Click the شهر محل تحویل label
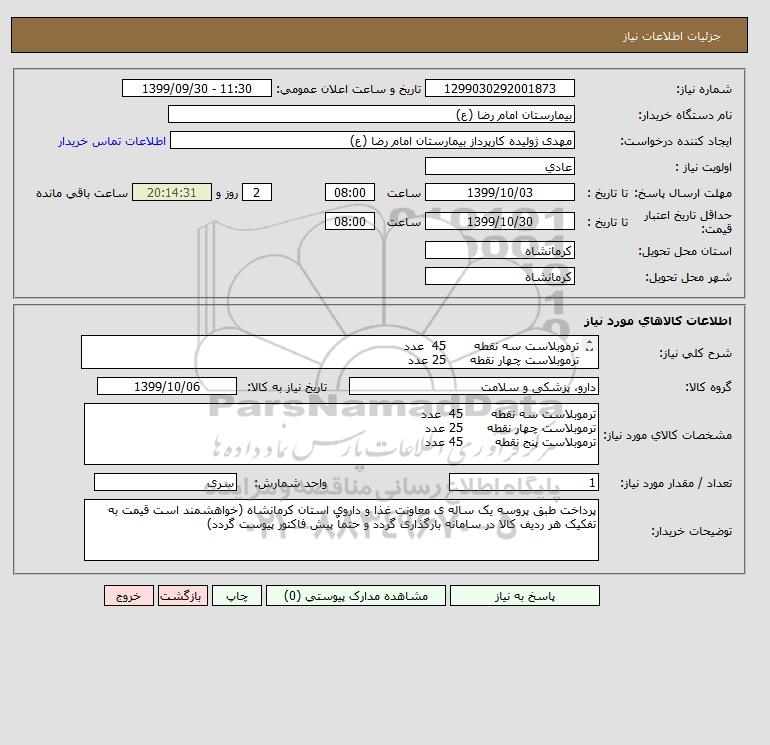Screen dimensions: 770x745 pos(688,277)
